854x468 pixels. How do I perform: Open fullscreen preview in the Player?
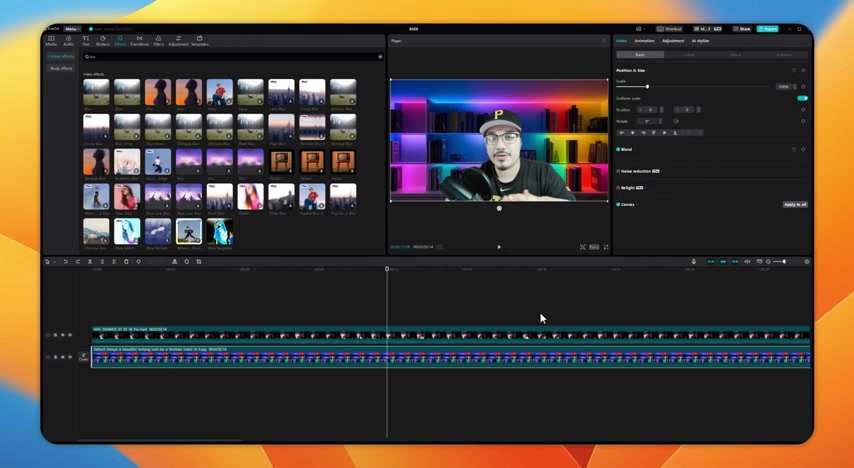pyautogui.click(x=606, y=247)
